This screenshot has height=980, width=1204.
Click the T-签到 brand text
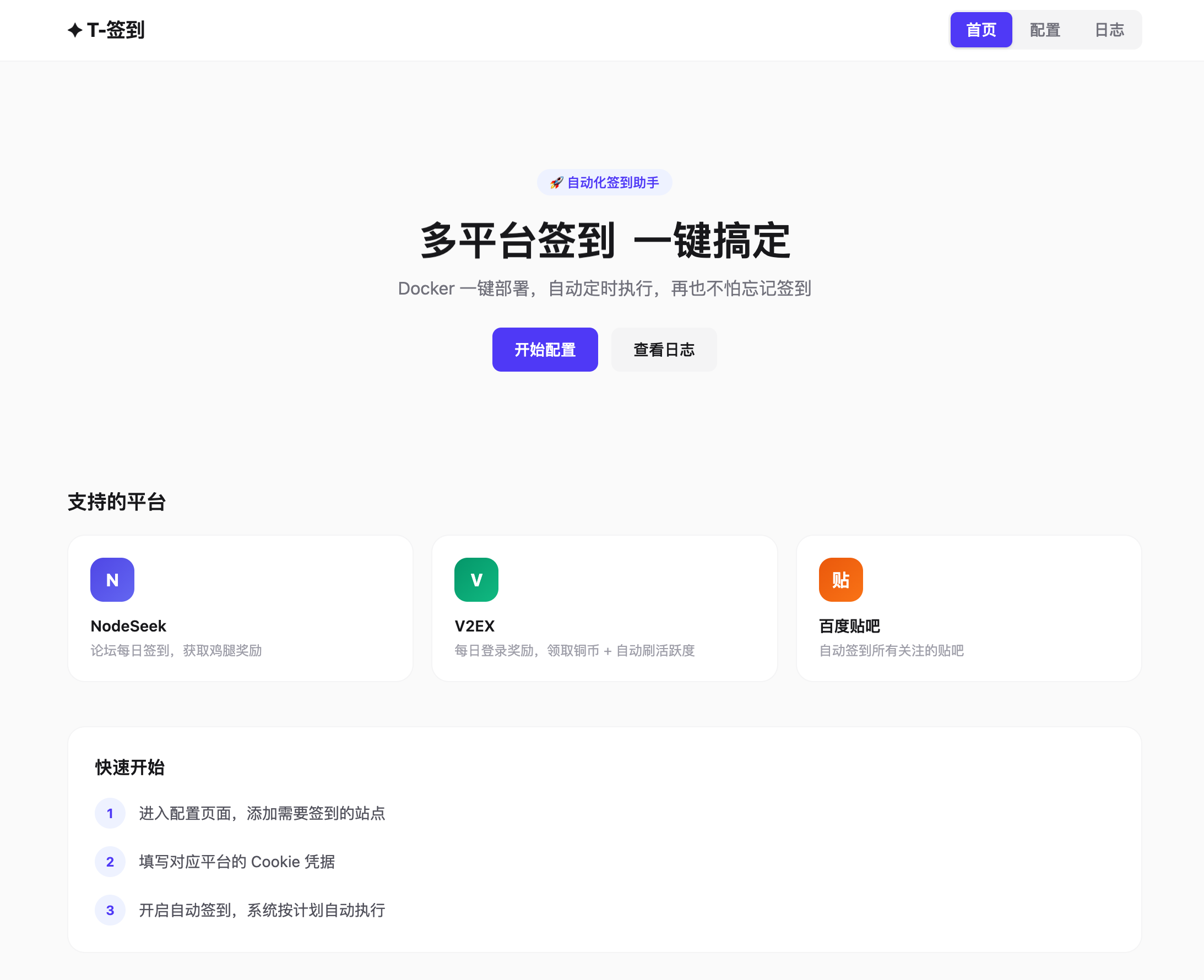(x=116, y=30)
